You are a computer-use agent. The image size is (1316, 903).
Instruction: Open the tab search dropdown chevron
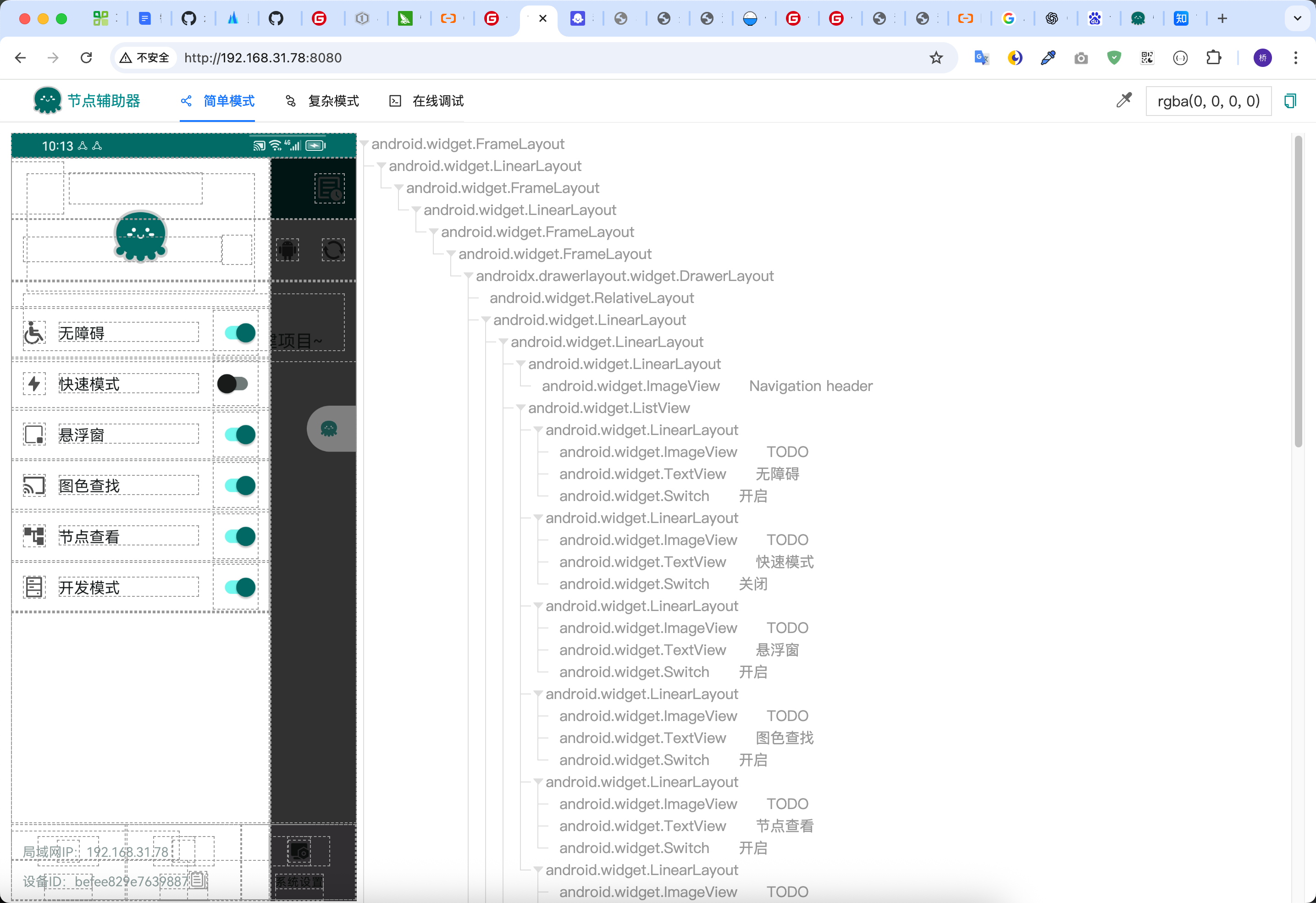[1297, 19]
